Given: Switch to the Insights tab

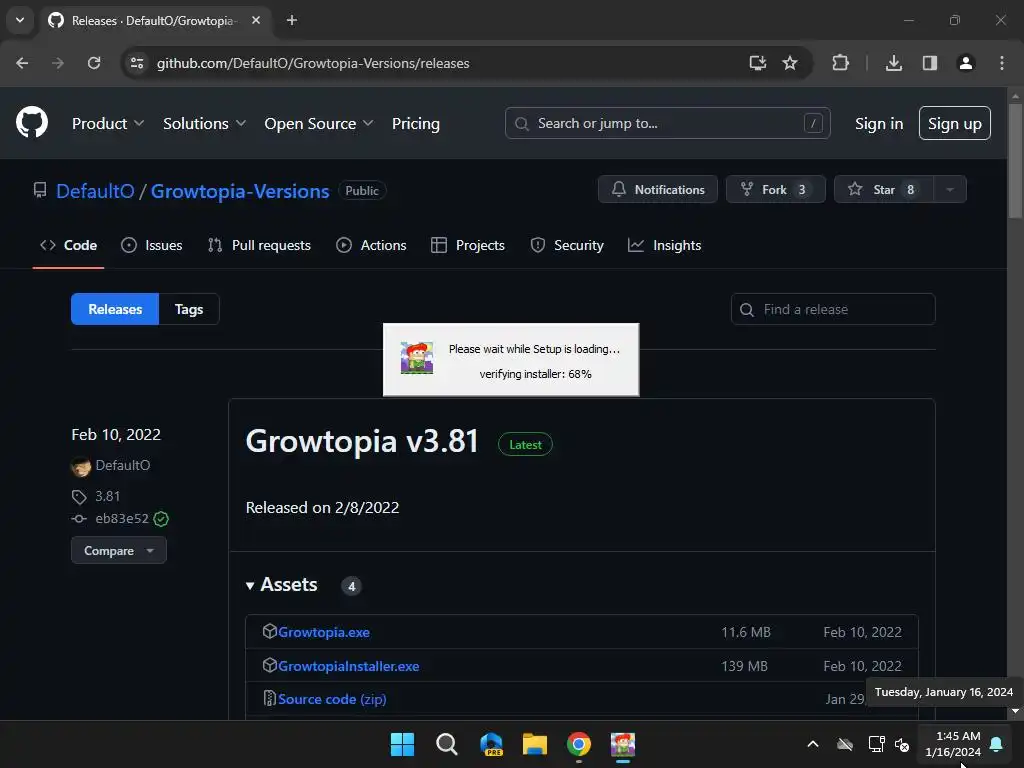Looking at the screenshot, I should coord(665,246).
